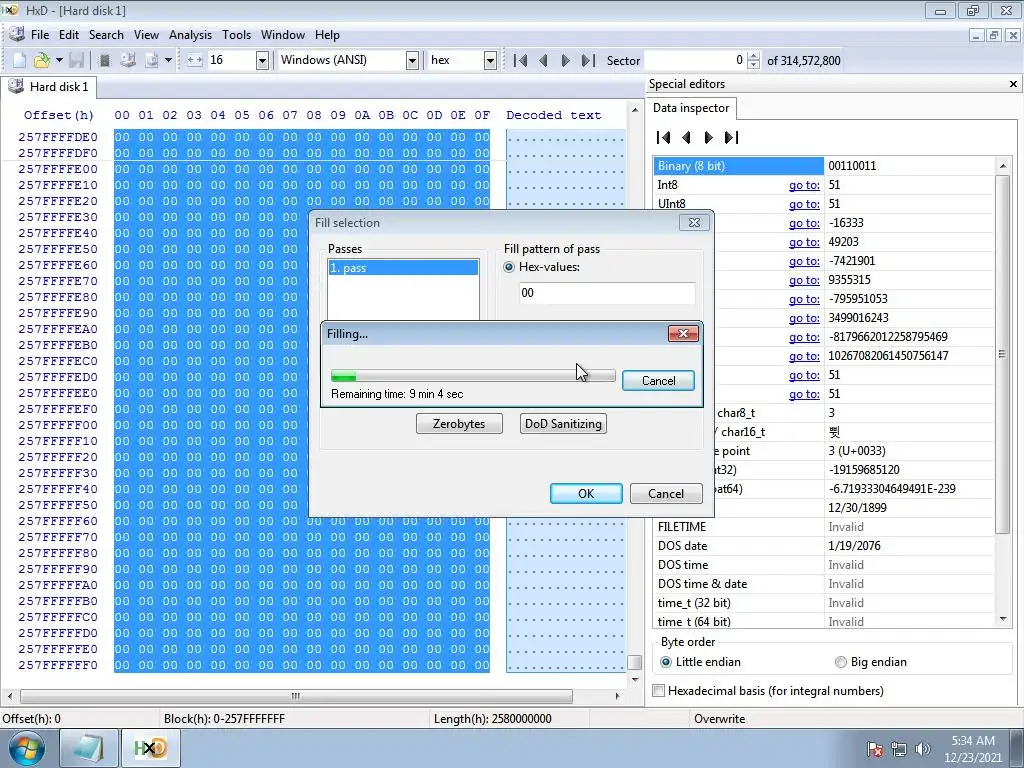
Task: Open the View menu
Action: tap(146, 35)
